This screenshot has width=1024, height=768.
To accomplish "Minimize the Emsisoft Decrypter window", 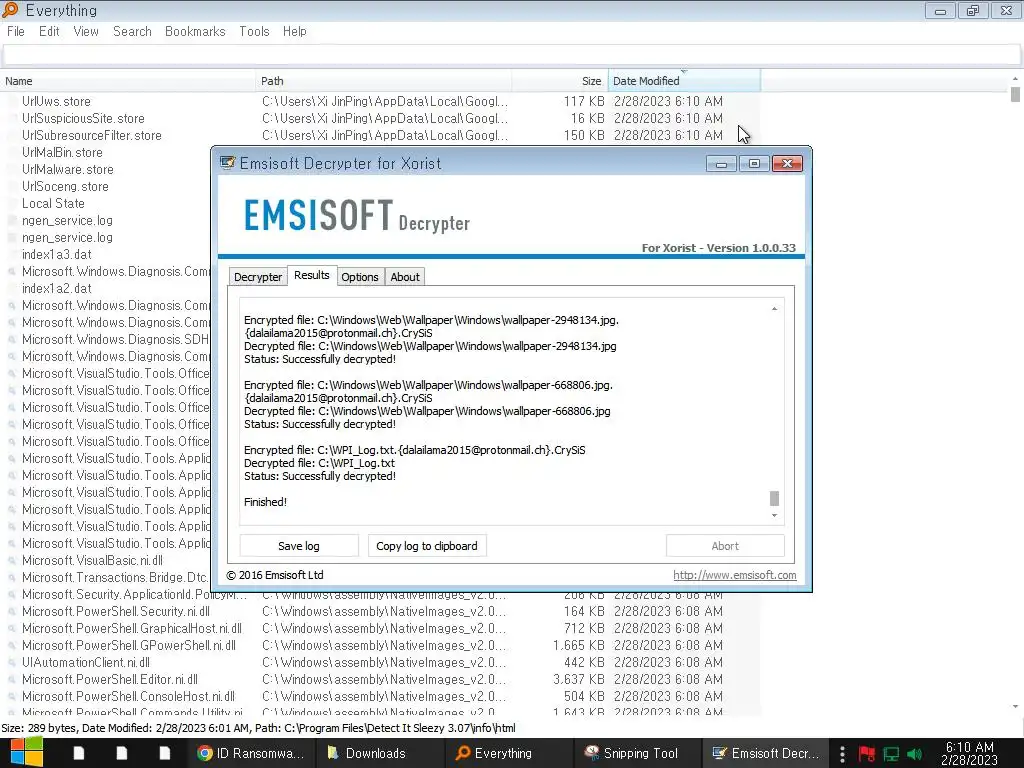I will (721, 164).
